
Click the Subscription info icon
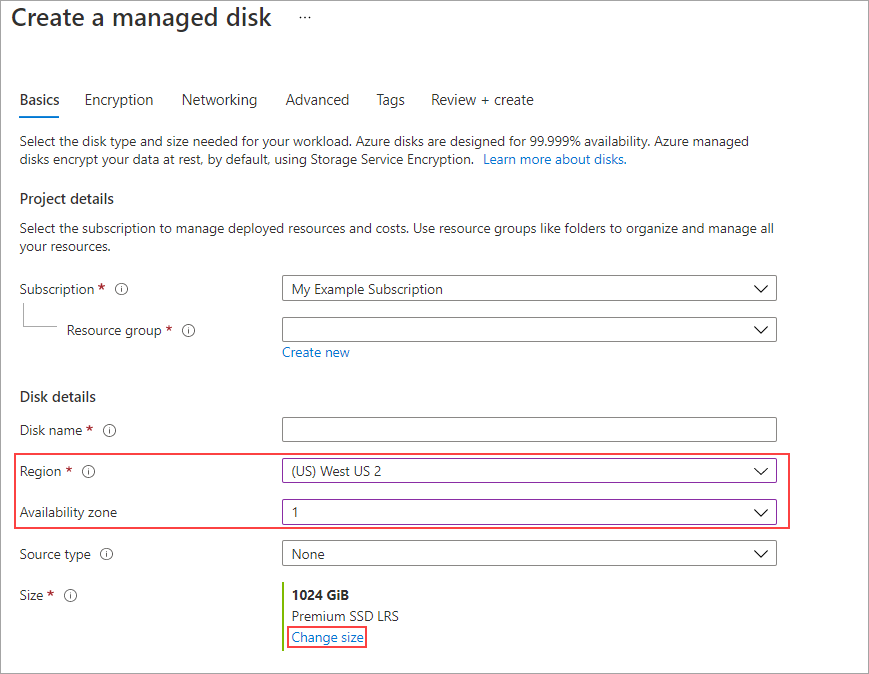click(122, 289)
